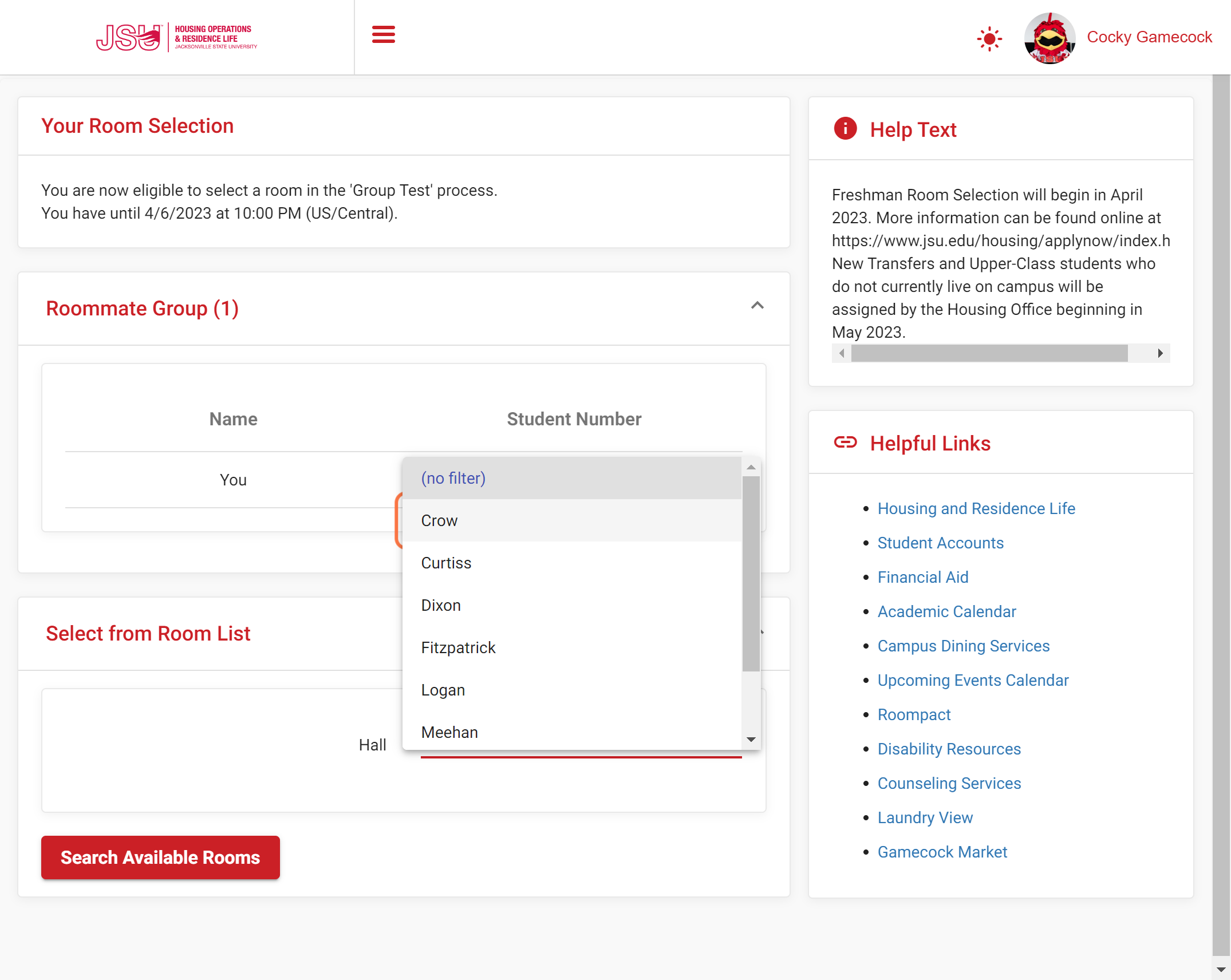Click Search Available Rooms button

160,857
